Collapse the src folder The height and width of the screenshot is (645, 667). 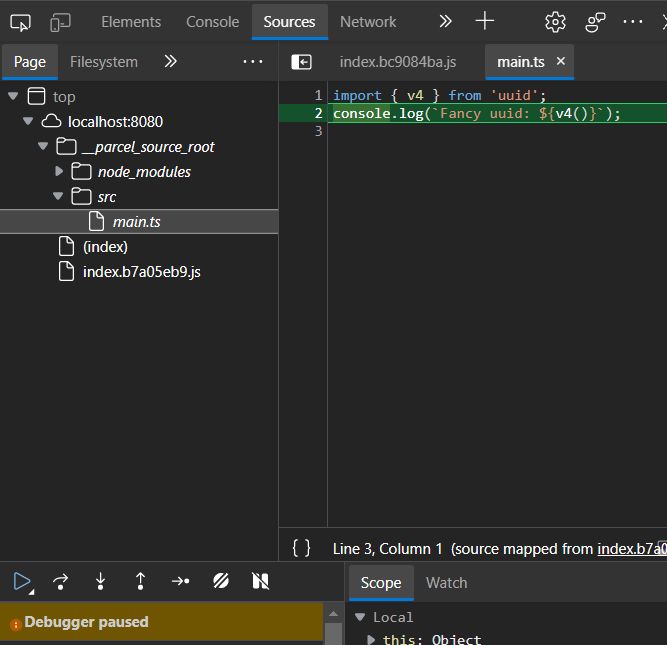(58, 196)
